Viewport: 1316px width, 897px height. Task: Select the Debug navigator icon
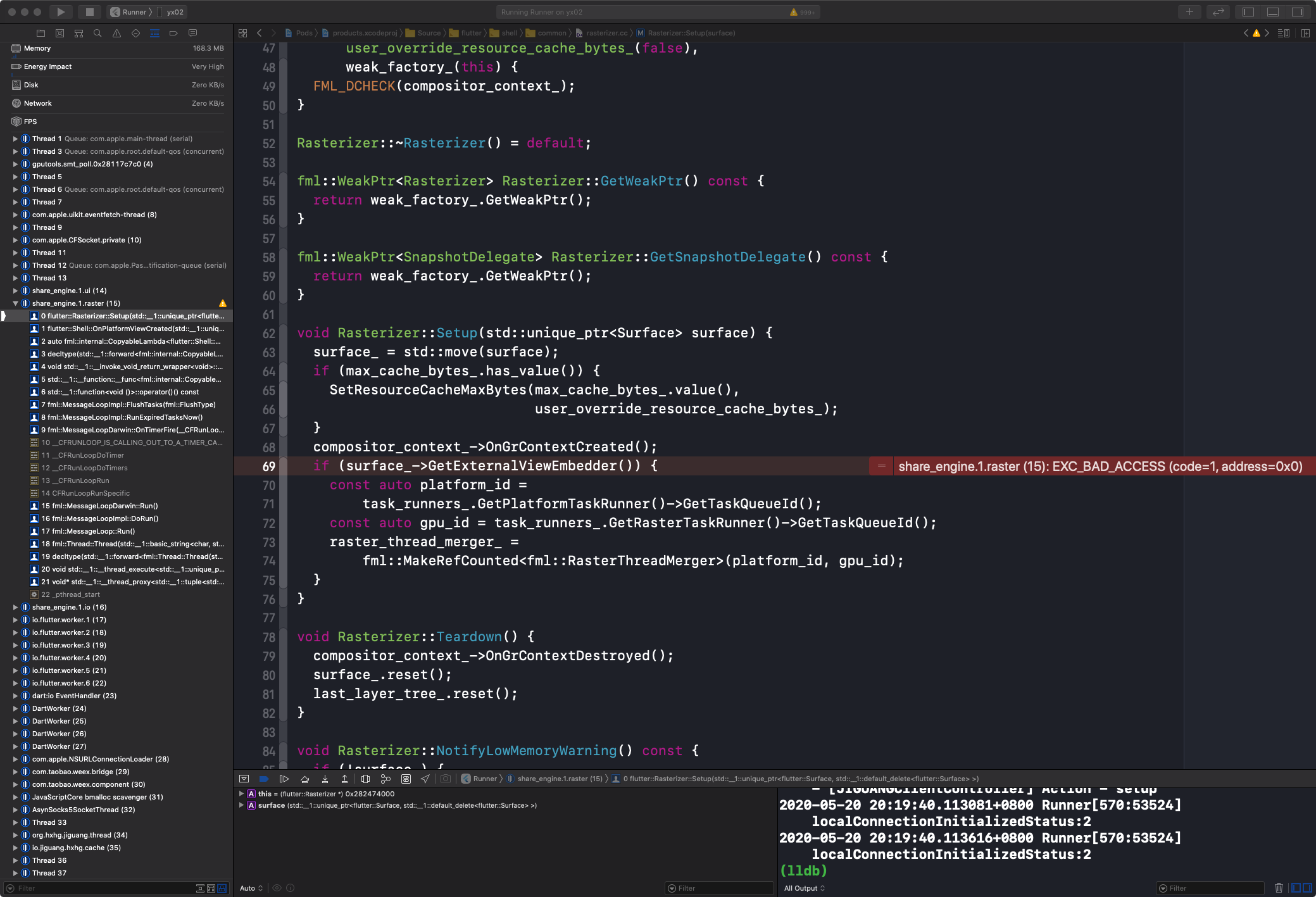[154, 33]
